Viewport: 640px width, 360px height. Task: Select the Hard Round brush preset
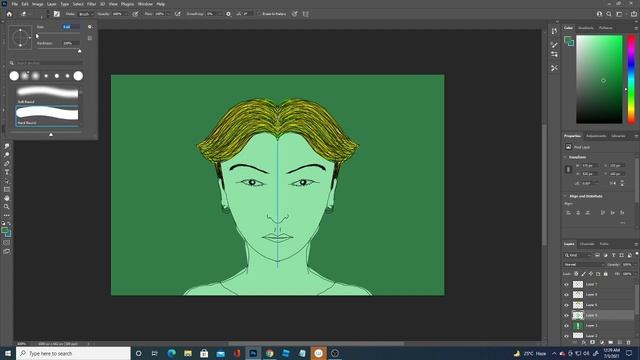click(47, 116)
